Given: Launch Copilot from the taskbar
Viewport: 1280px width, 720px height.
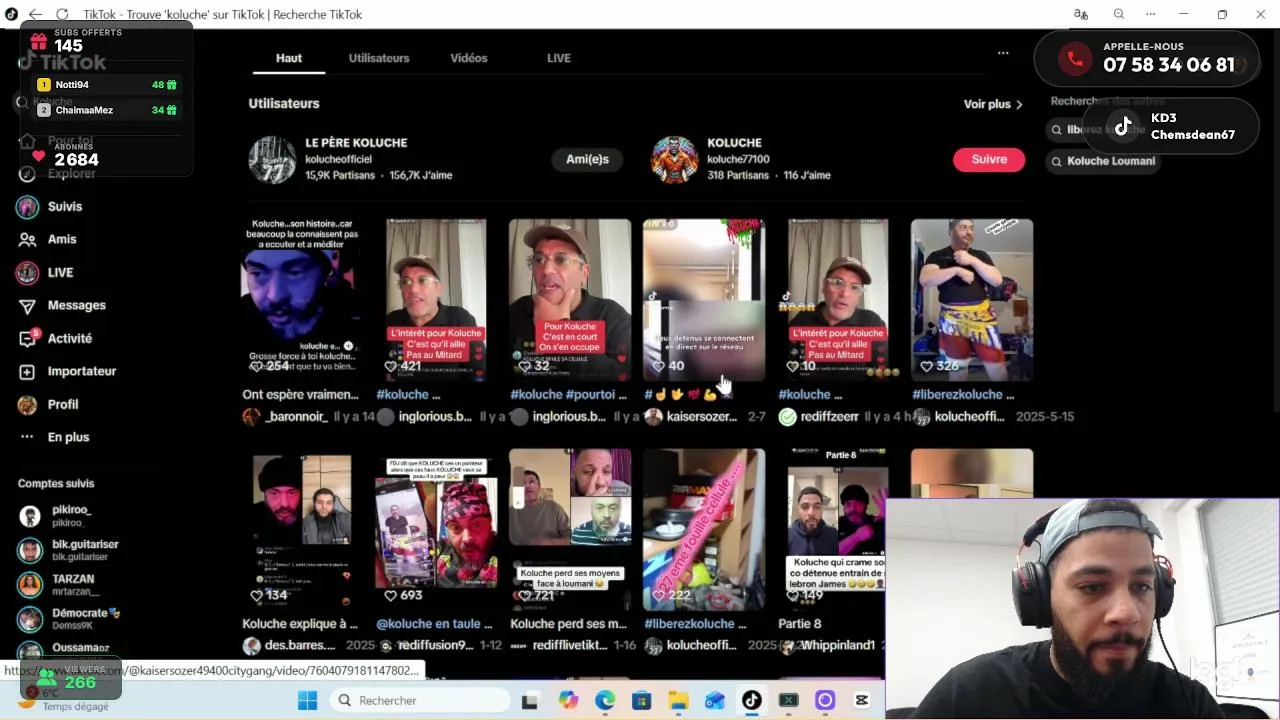Looking at the screenshot, I should click(568, 700).
